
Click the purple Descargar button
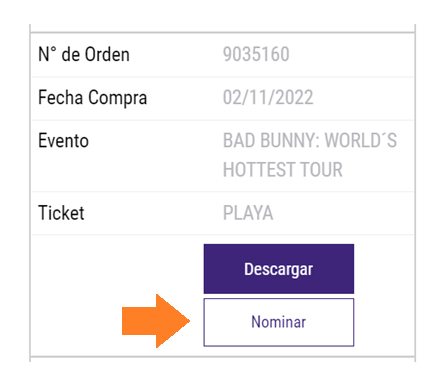point(279,269)
